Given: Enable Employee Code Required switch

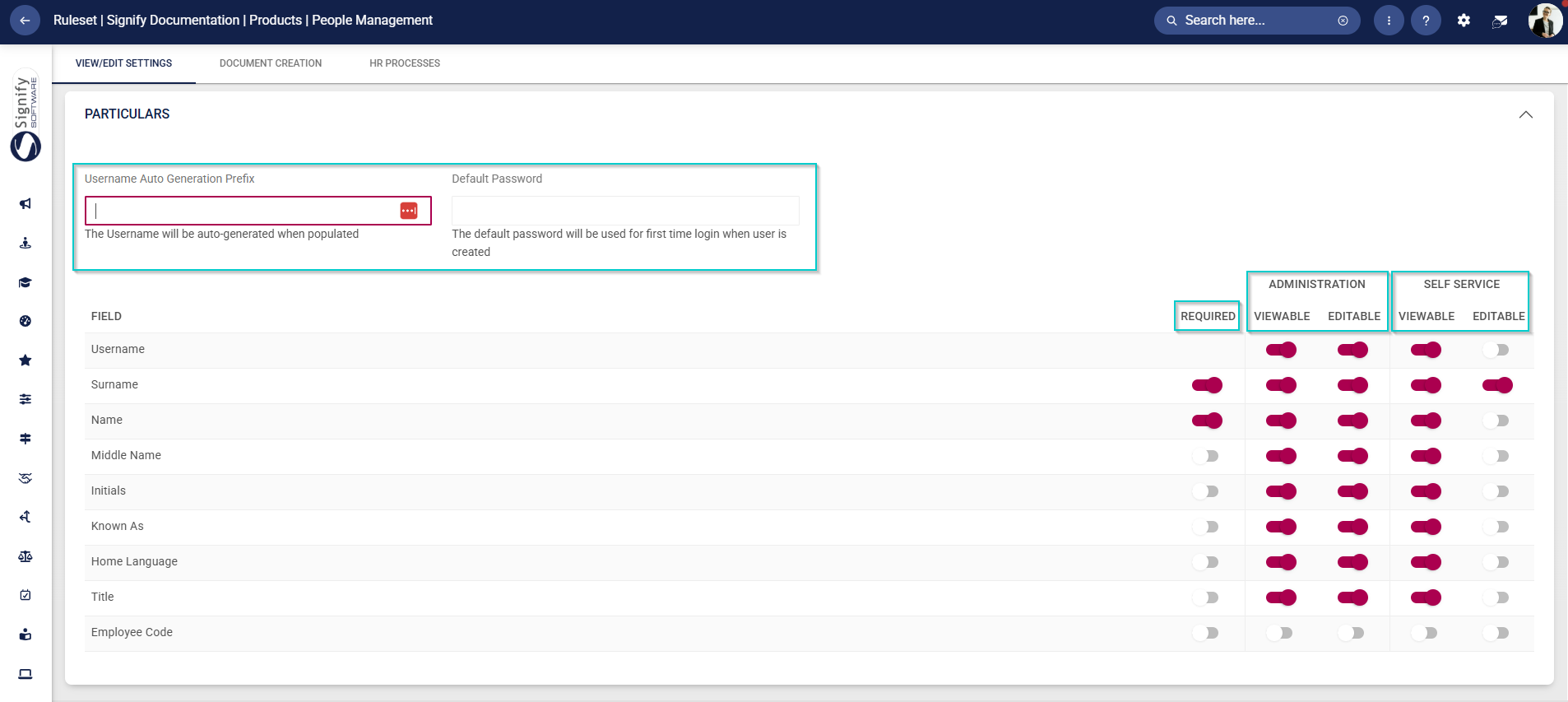Looking at the screenshot, I should tap(1206, 633).
